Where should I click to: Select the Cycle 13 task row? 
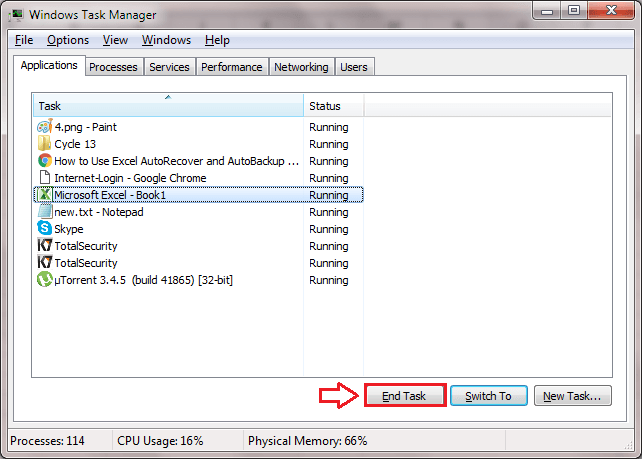click(198, 144)
